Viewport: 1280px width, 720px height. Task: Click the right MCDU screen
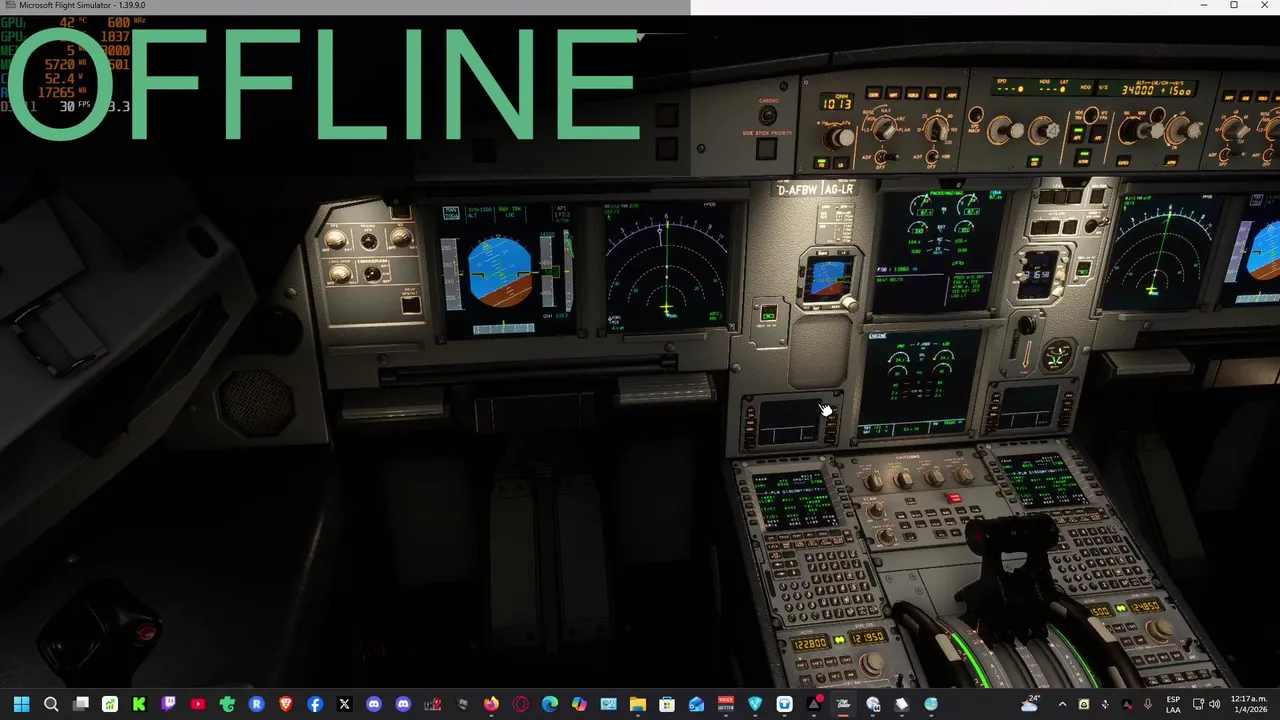[x=1040, y=480]
